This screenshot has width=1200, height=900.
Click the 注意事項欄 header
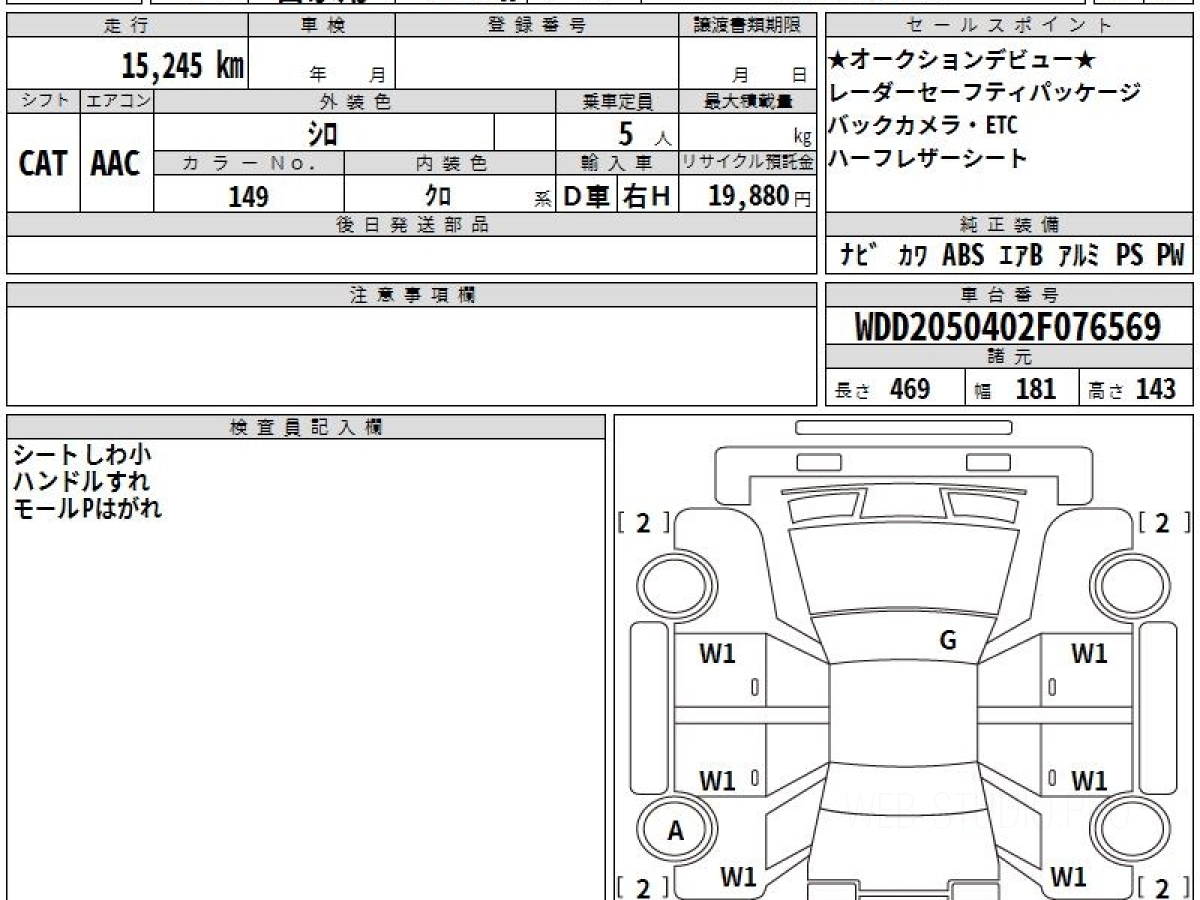coord(412,295)
